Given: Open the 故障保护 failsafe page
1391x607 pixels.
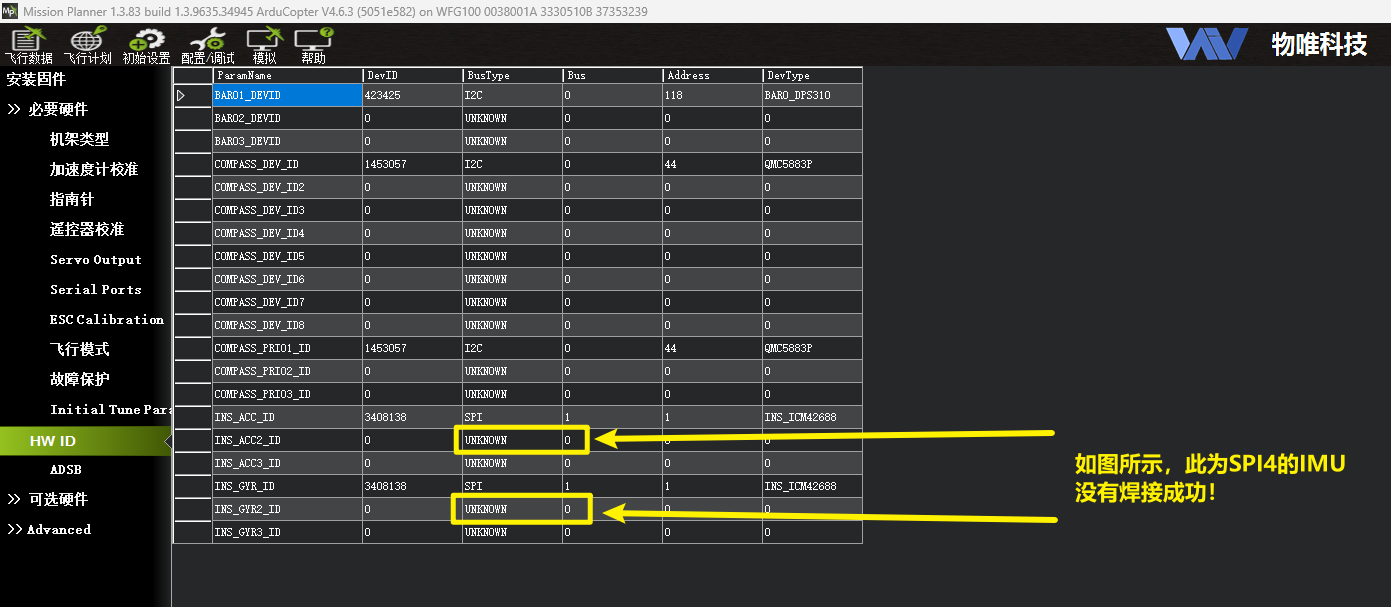Looking at the screenshot, I should pos(79,379).
